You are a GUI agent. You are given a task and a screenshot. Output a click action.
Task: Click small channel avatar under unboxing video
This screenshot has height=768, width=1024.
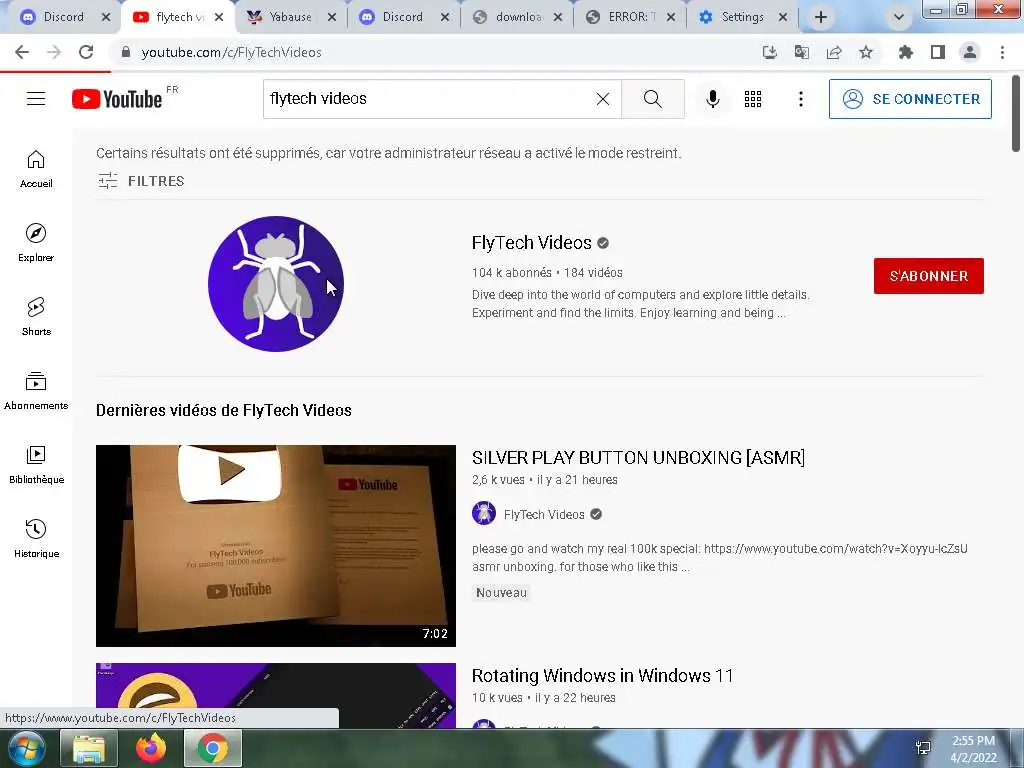(x=484, y=513)
